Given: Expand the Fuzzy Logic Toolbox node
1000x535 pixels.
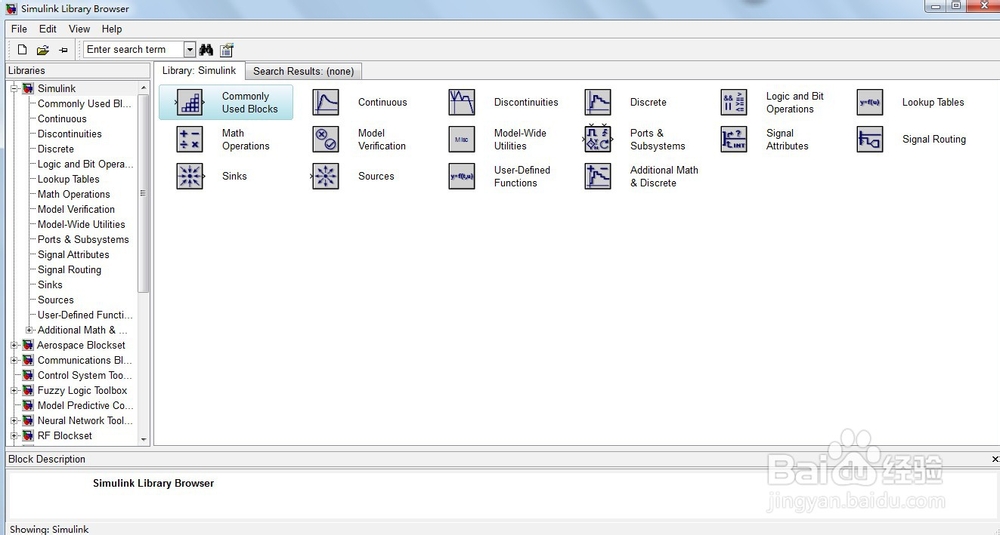Looking at the screenshot, I should pos(14,390).
